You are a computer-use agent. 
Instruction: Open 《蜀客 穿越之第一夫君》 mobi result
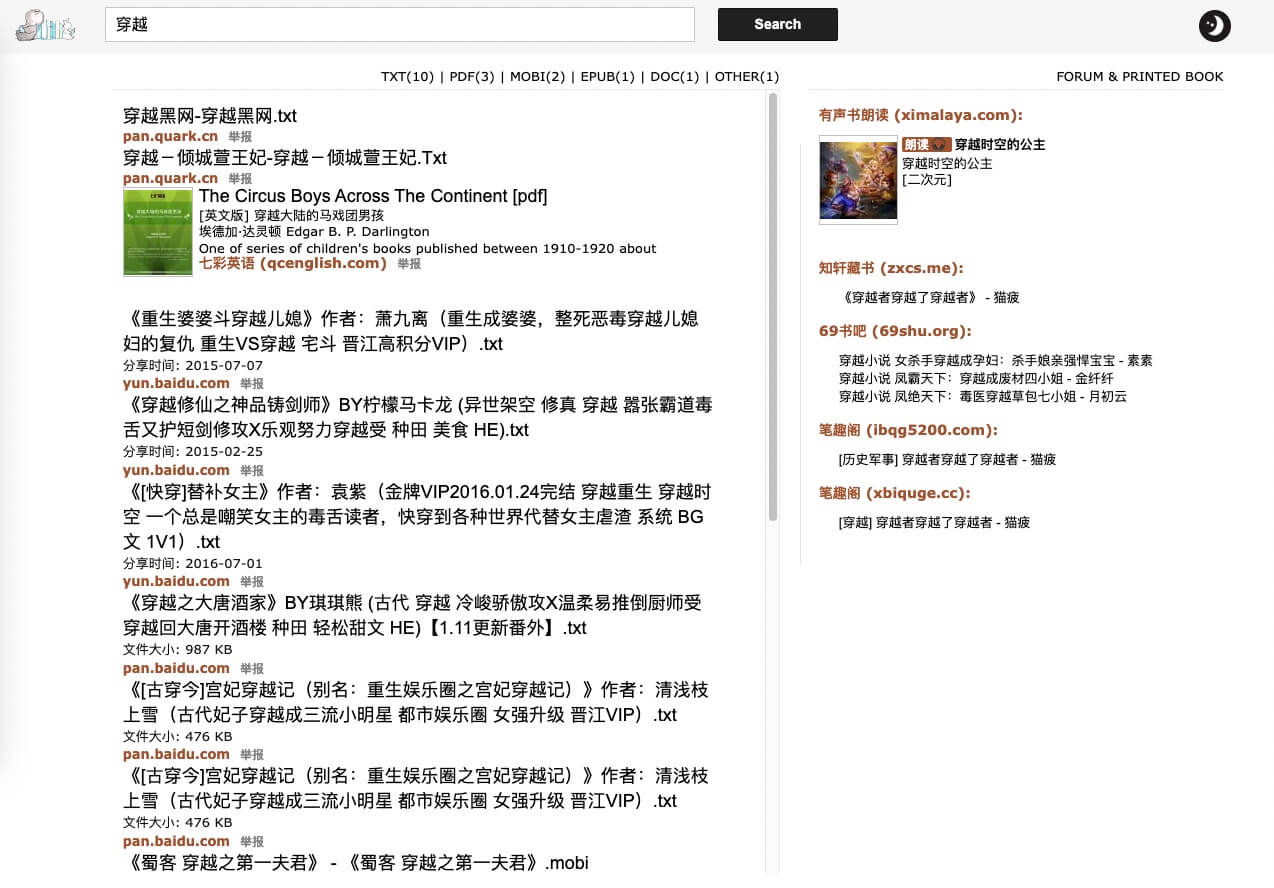coord(355,863)
